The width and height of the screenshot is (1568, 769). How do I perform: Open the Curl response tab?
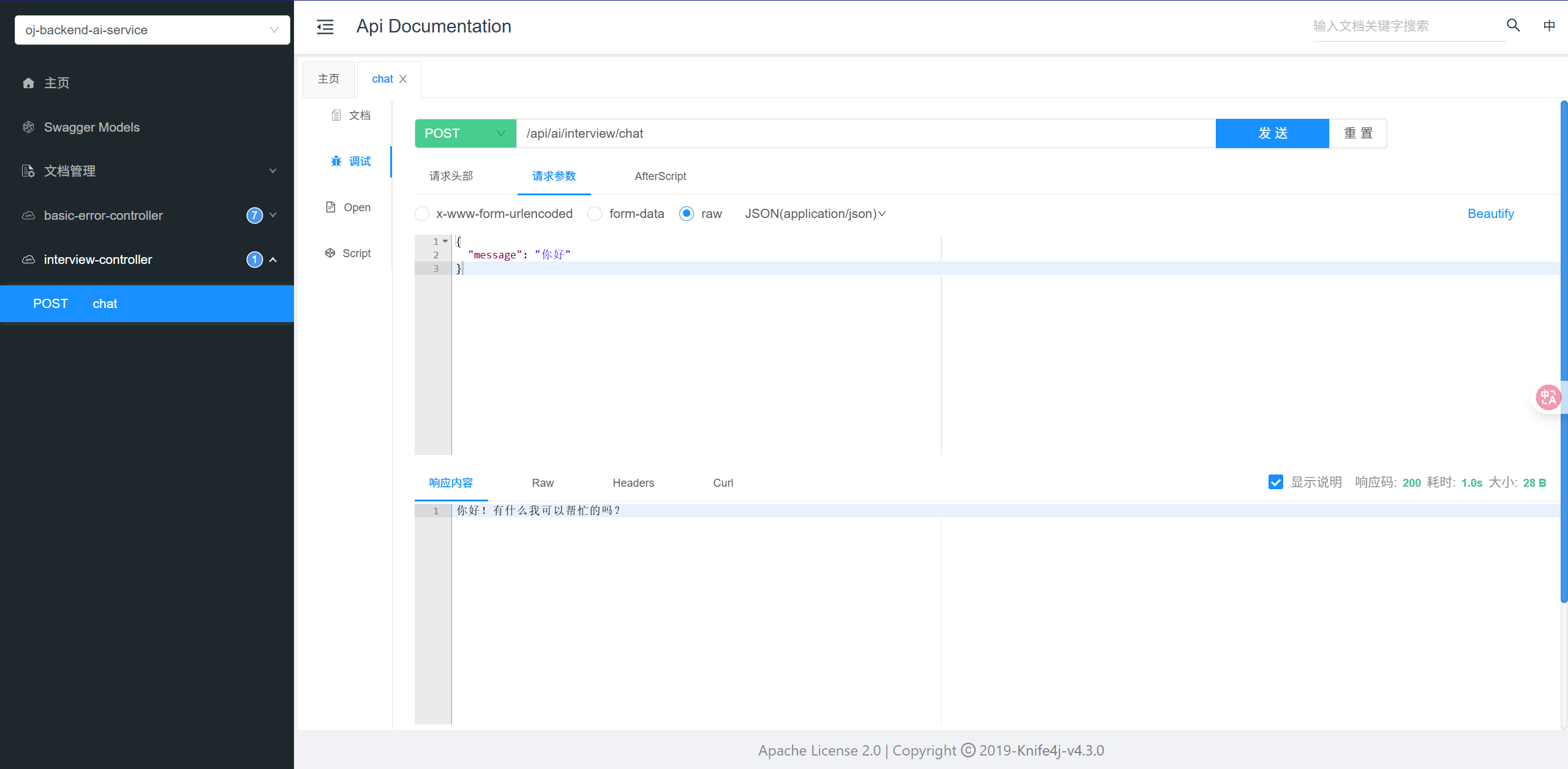723,483
